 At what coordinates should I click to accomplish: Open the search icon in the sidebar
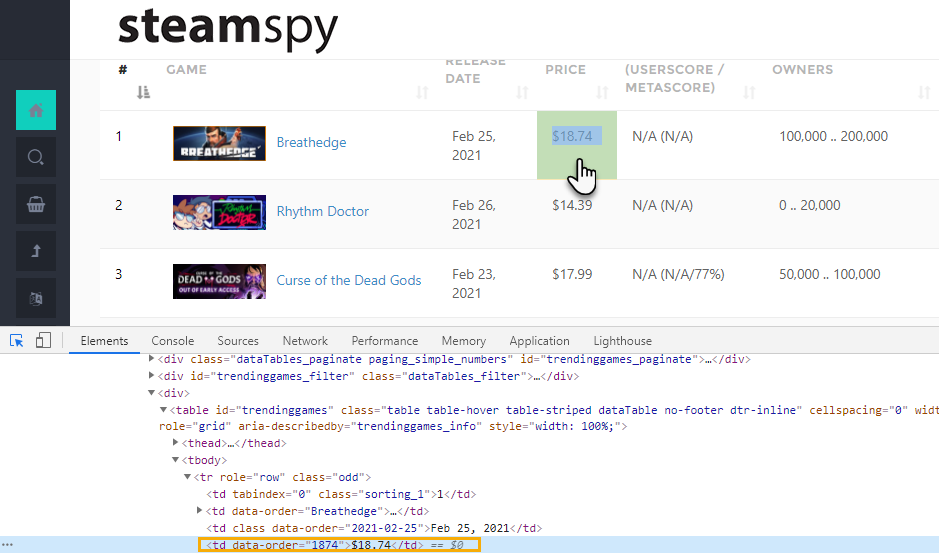click(x=36, y=157)
